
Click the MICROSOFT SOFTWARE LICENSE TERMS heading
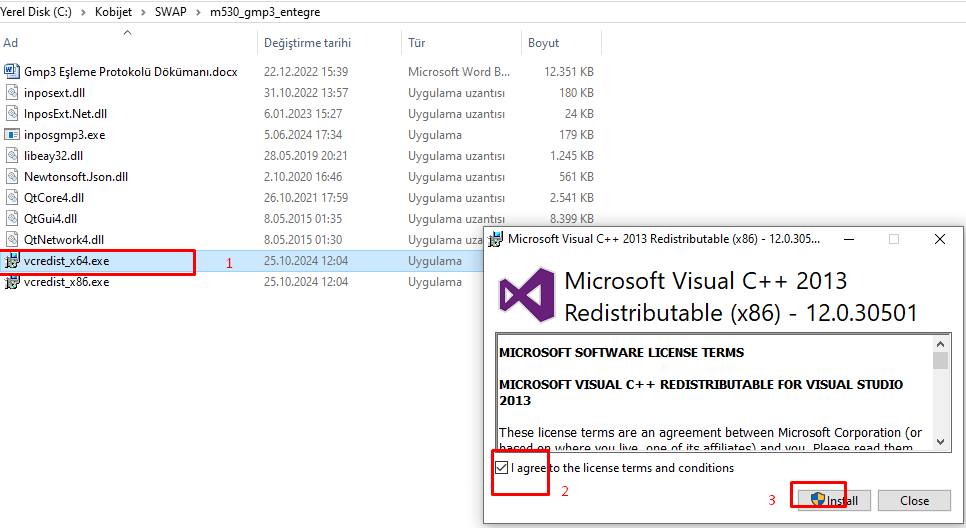(x=622, y=352)
